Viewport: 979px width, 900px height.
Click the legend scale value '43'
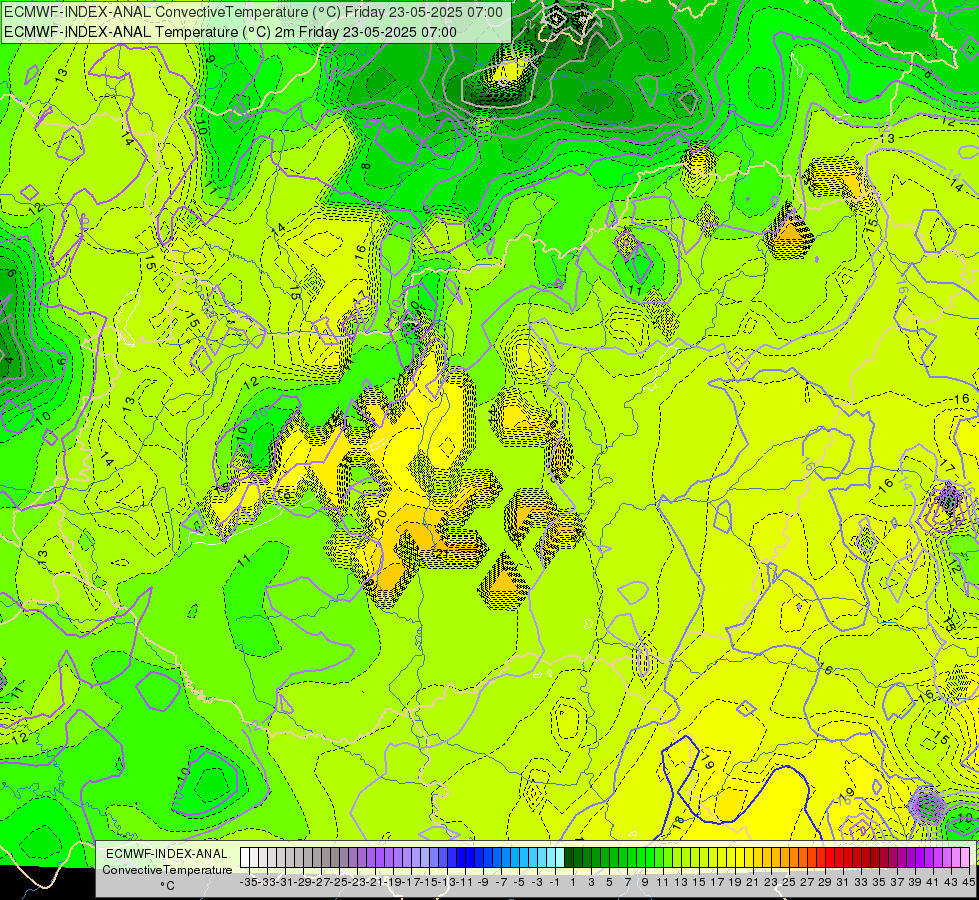[x=950, y=882]
